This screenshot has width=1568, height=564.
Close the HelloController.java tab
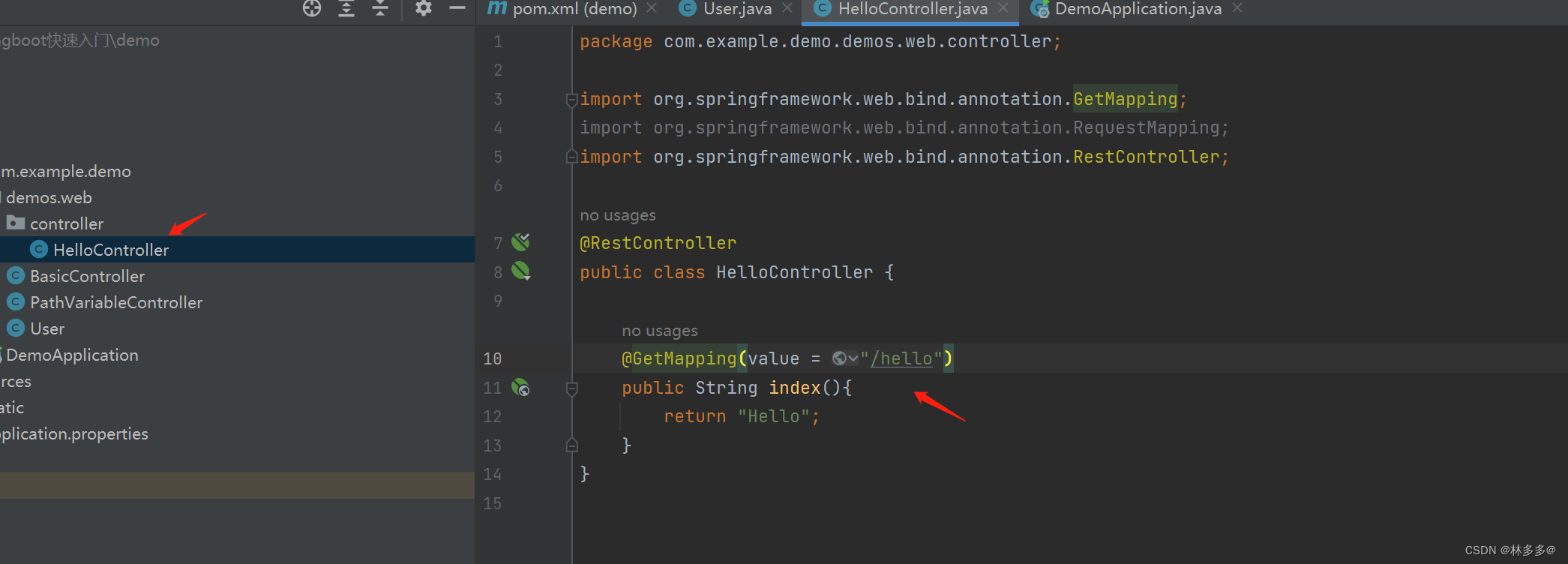[1003, 8]
